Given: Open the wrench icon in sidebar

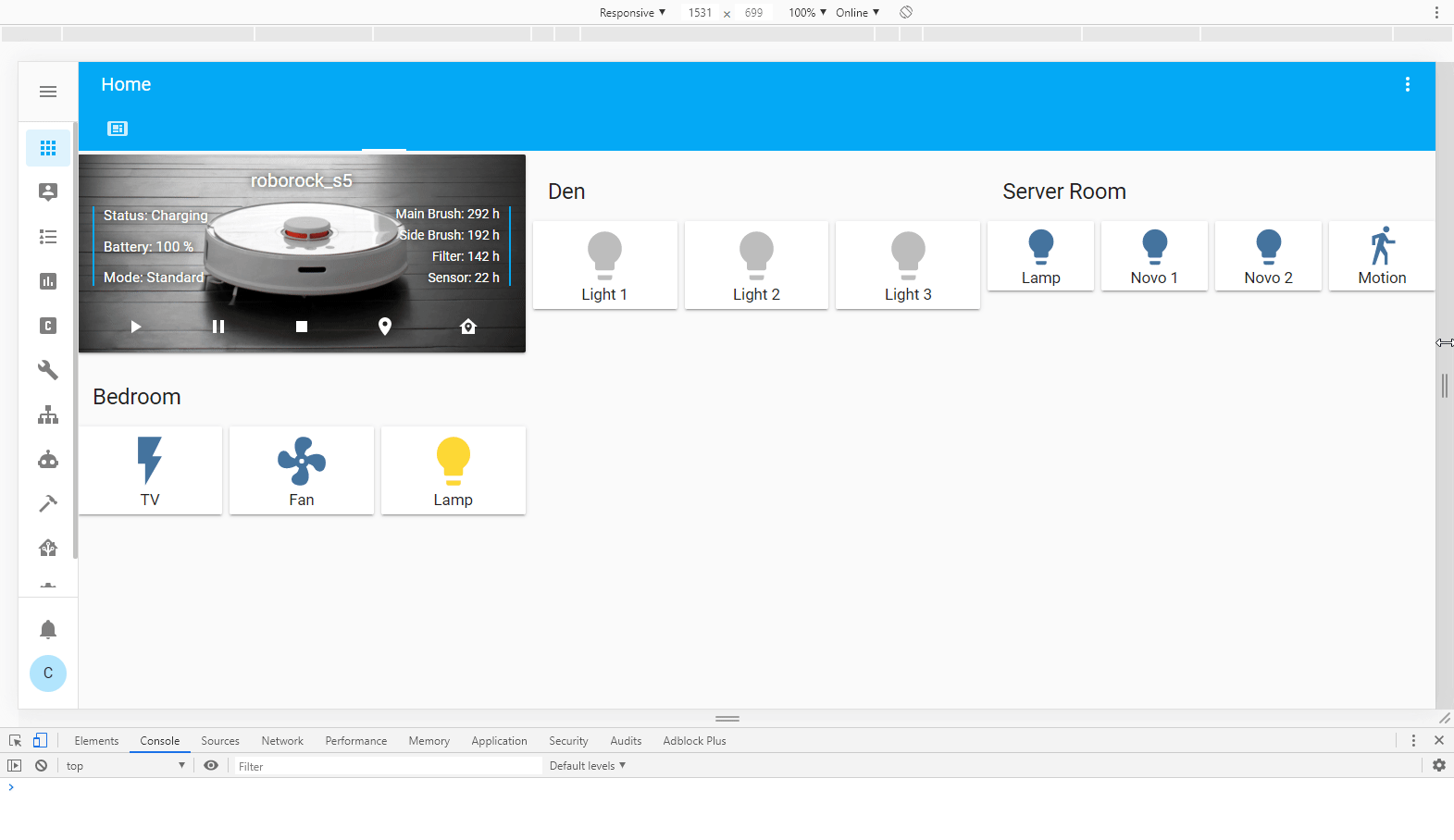Looking at the screenshot, I should click(x=48, y=370).
